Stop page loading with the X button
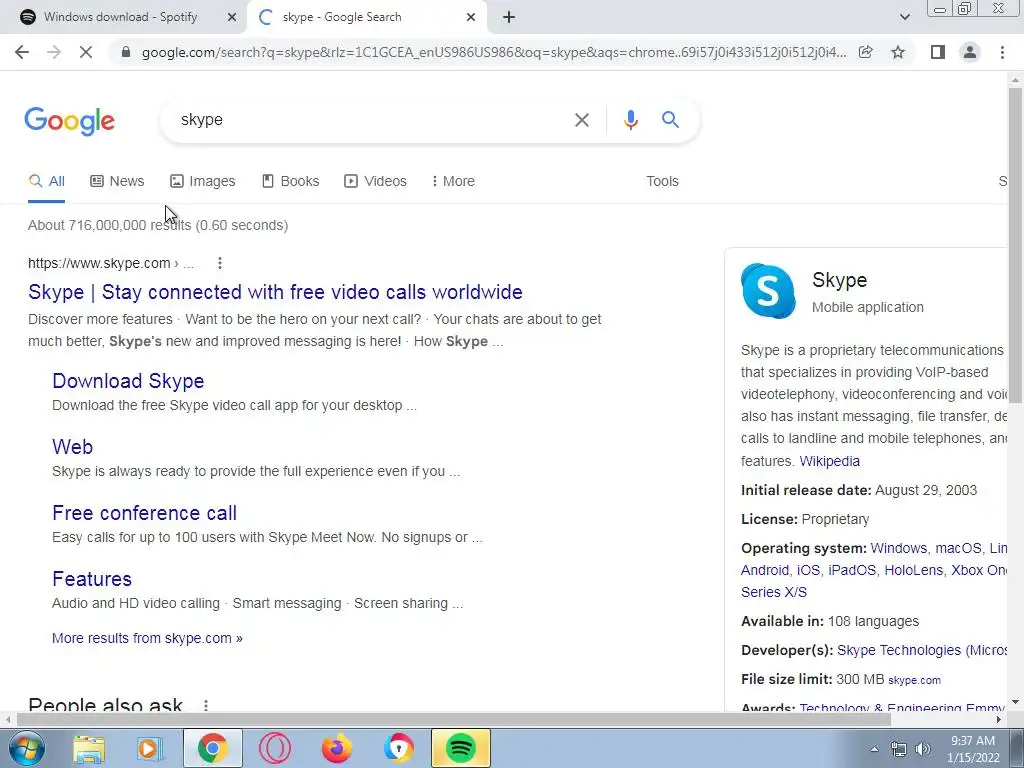The image size is (1024, 768). [x=86, y=52]
